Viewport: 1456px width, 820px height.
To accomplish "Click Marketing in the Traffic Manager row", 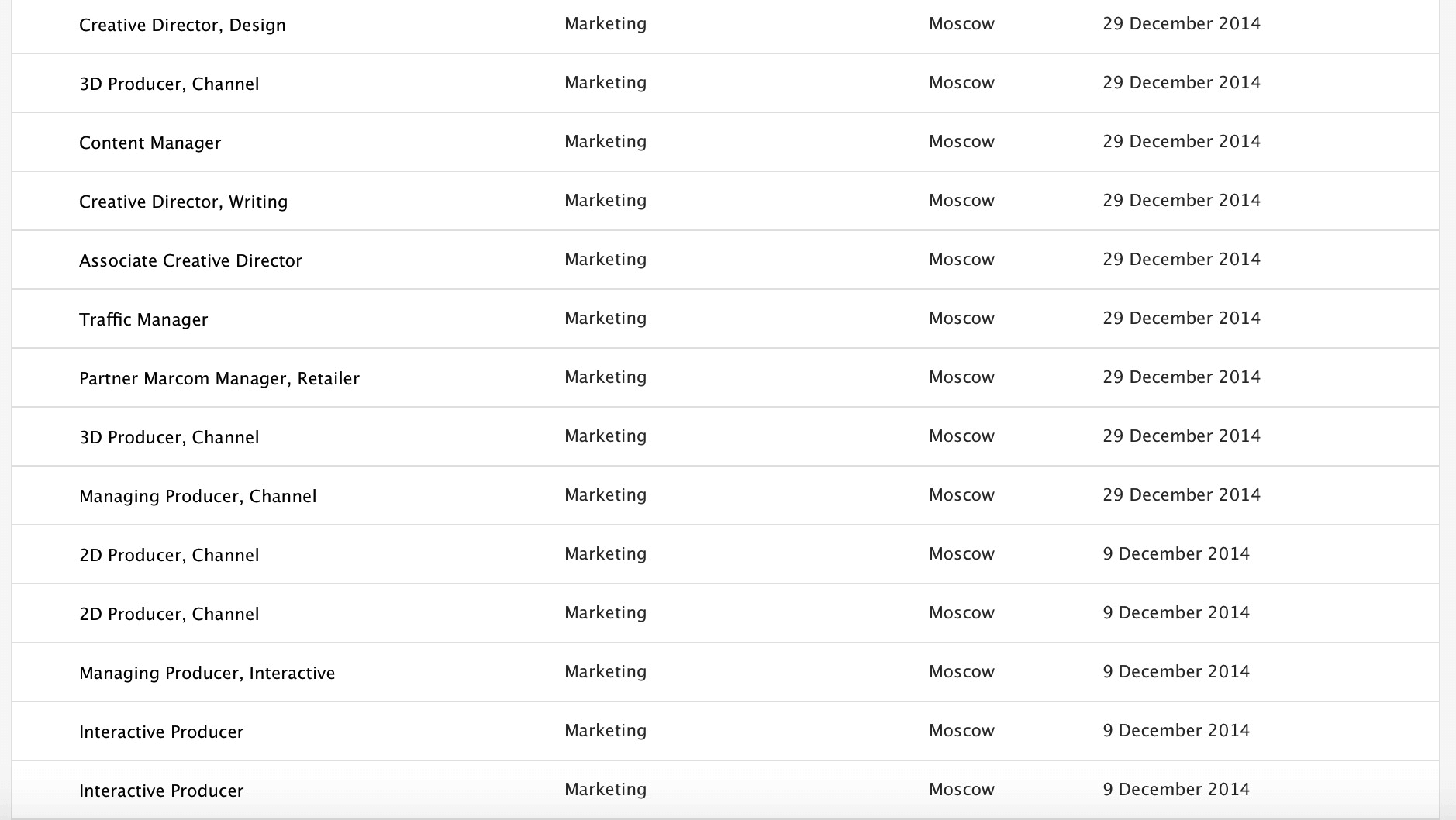I will pyautogui.click(x=606, y=318).
